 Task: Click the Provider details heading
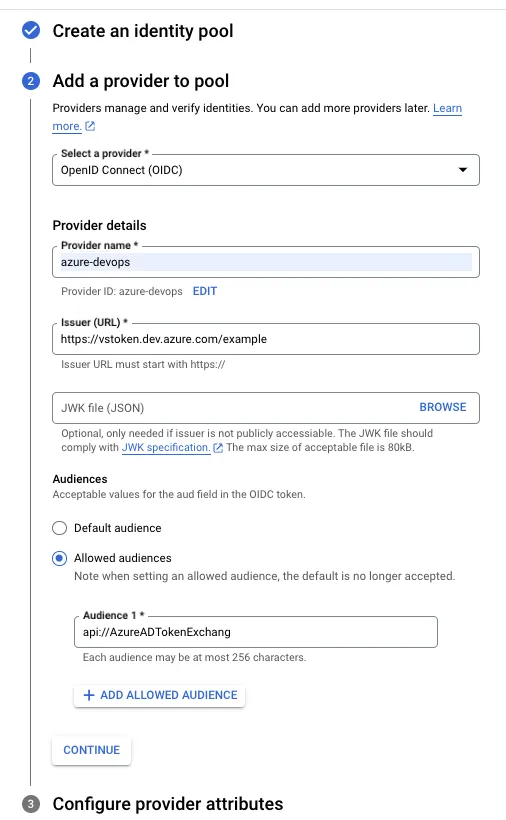99,225
